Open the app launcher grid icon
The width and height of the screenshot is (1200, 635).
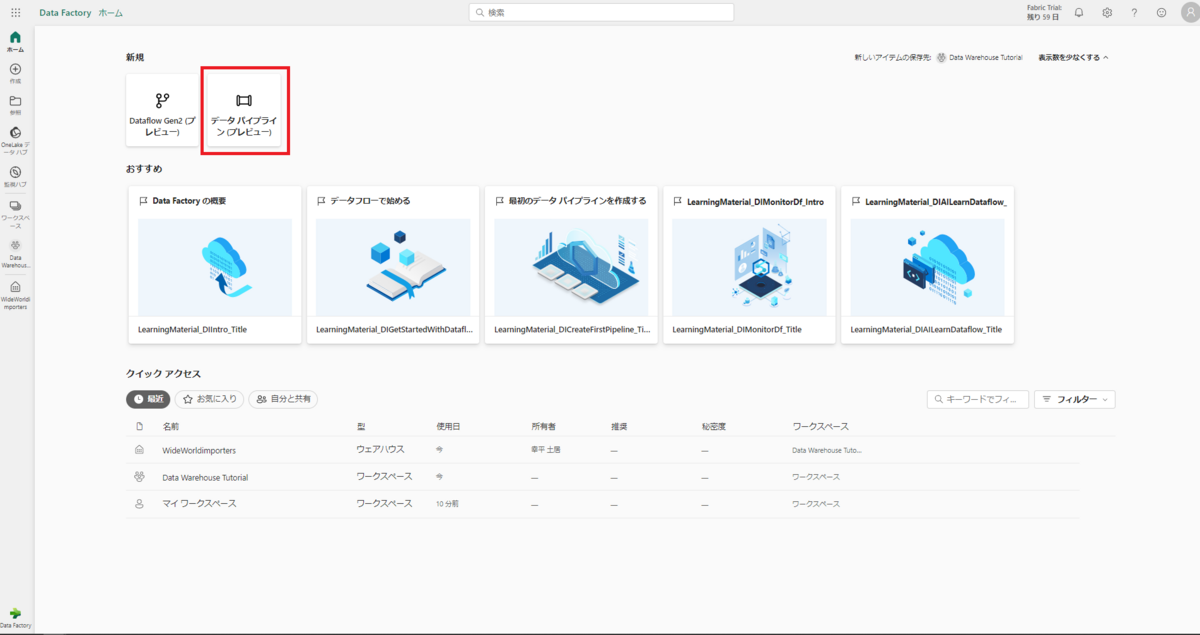coord(15,13)
